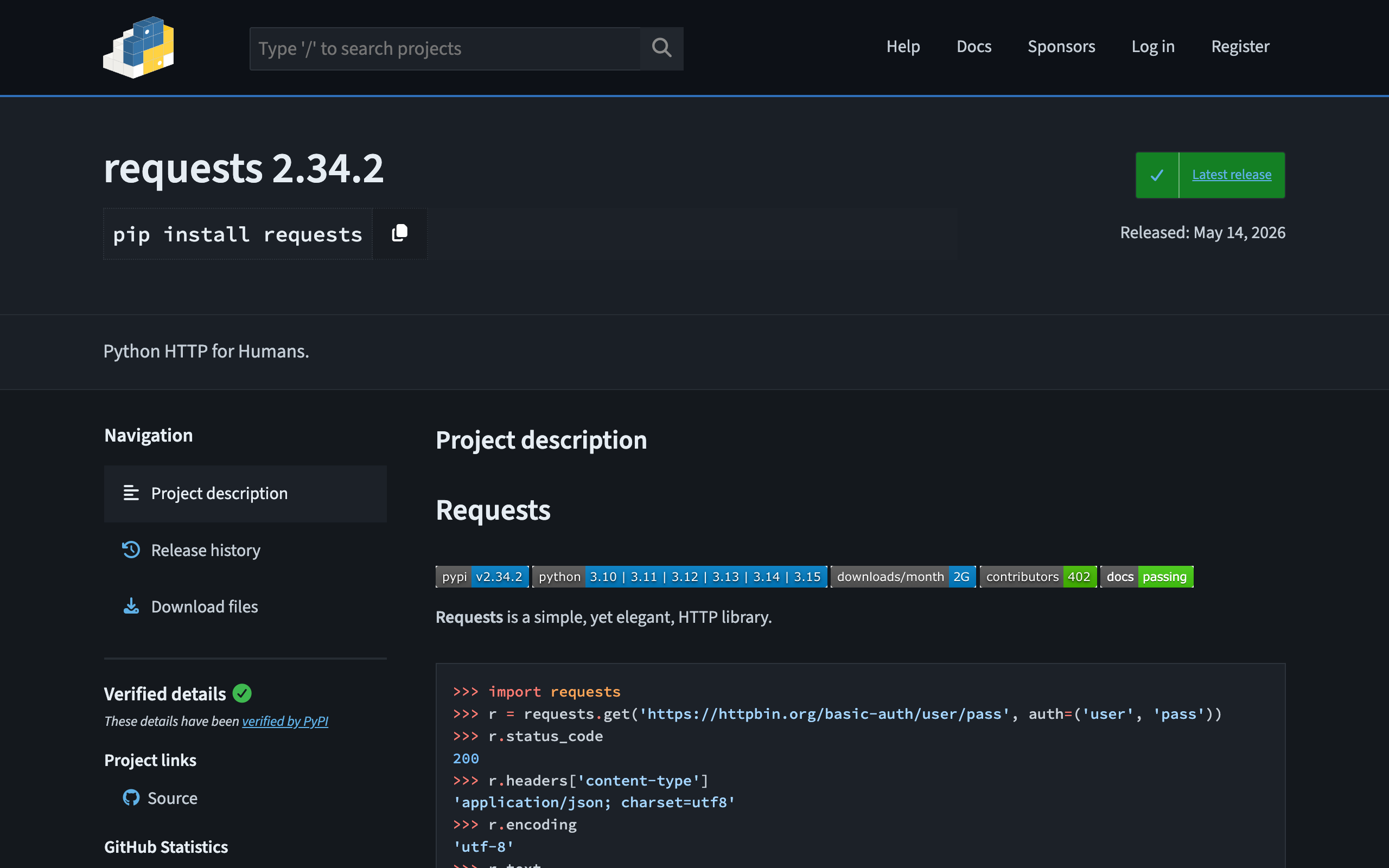Open the Docs page
Screen dimensions: 1389x868
pyautogui.click(x=973, y=47)
